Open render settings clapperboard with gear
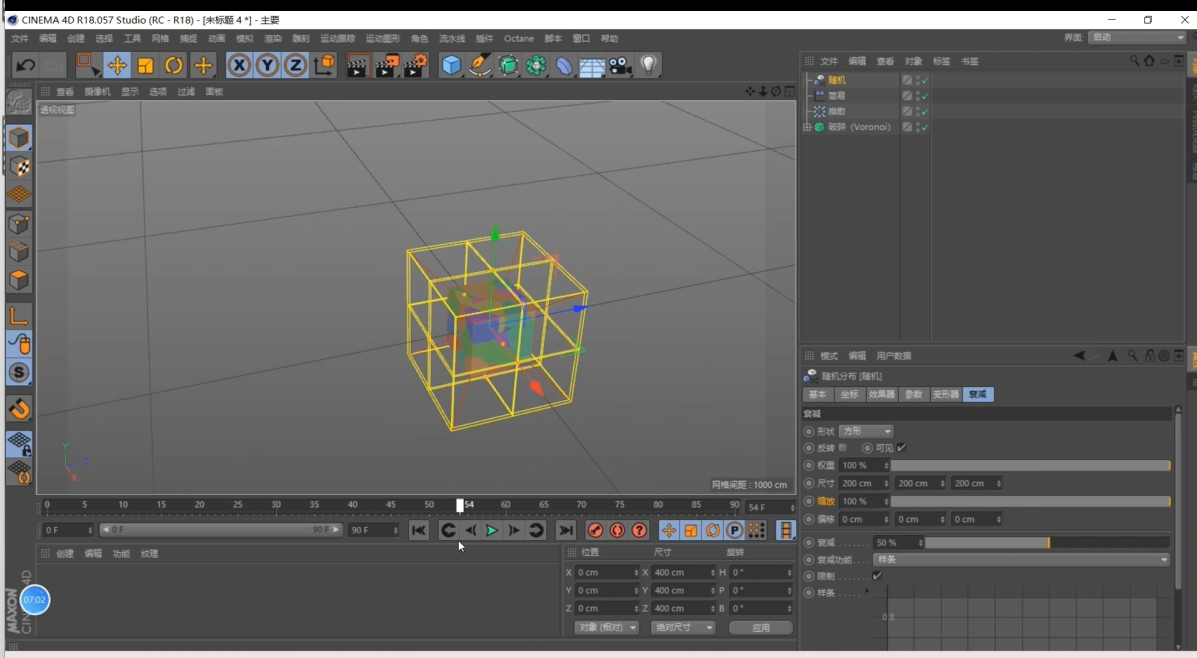The image size is (1197, 658). coord(415,66)
